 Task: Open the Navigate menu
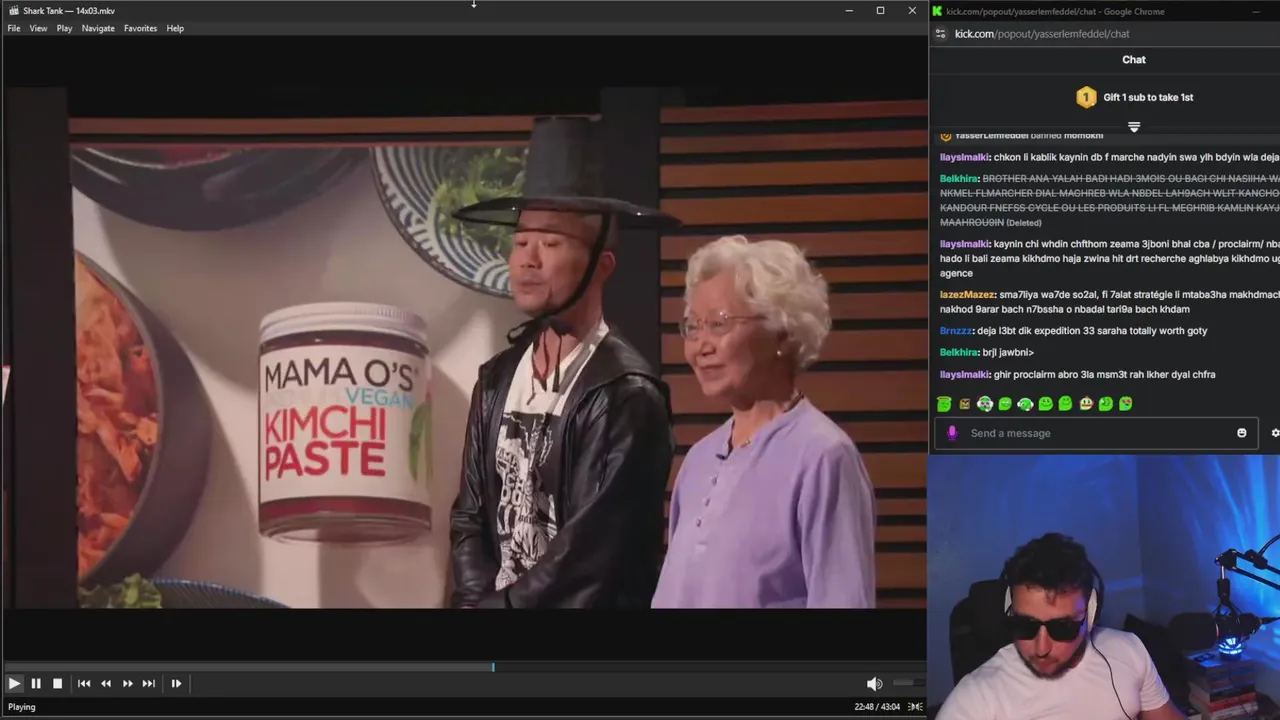point(98,28)
